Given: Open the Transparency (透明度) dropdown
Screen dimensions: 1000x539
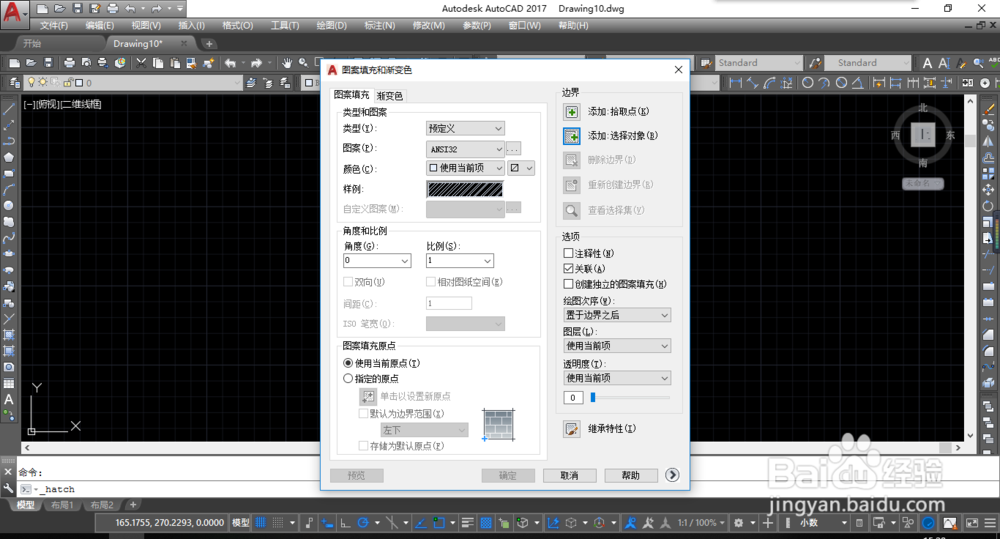Looking at the screenshot, I should pos(617,378).
